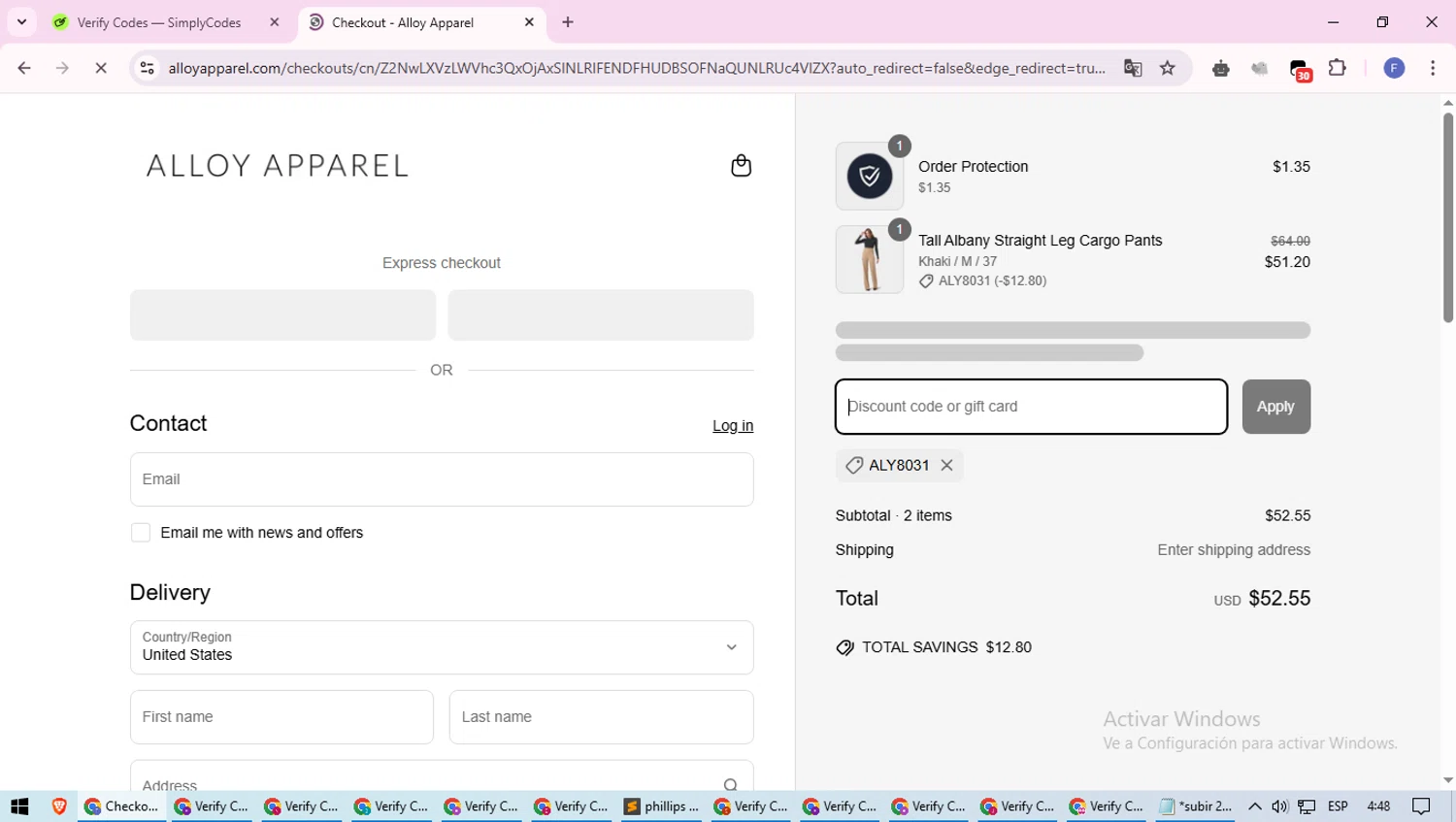This screenshot has width=1456, height=822.
Task: View site information icon in address bar
Action: 147,68
